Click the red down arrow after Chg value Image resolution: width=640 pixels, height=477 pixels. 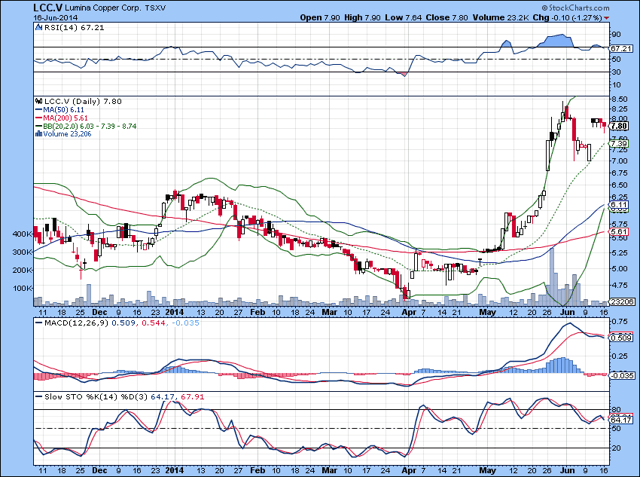point(607,18)
